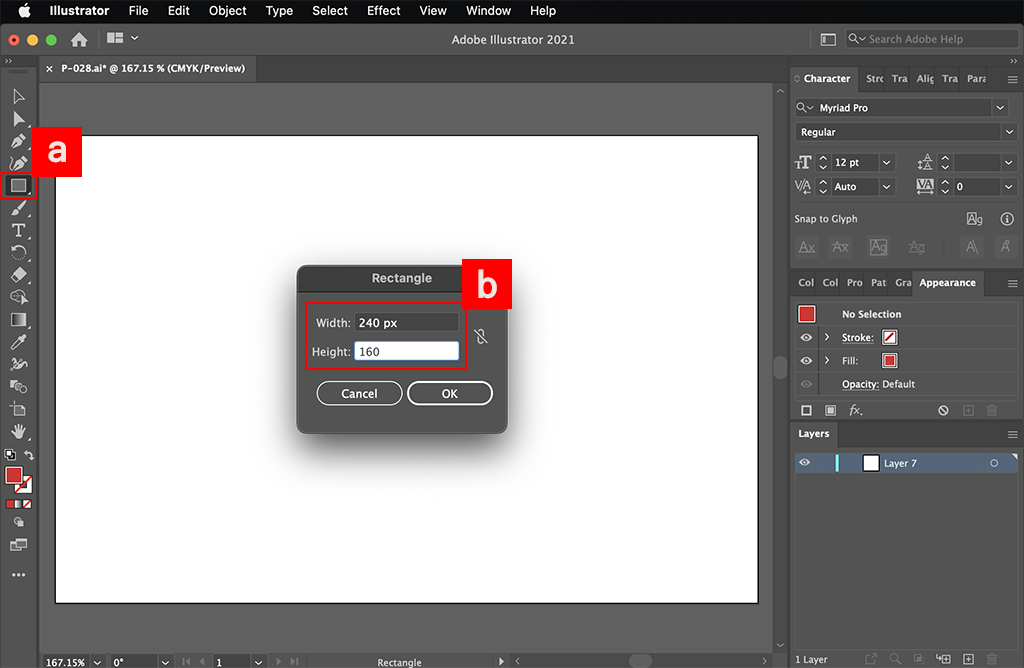
Task: Expand the Fill row in Appearance
Action: point(827,360)
